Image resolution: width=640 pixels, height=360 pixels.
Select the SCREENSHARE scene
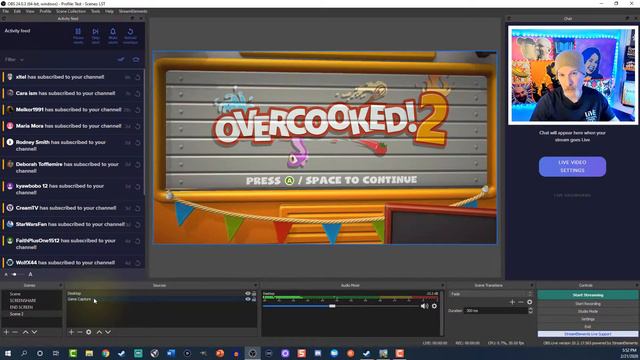point(23,300)
